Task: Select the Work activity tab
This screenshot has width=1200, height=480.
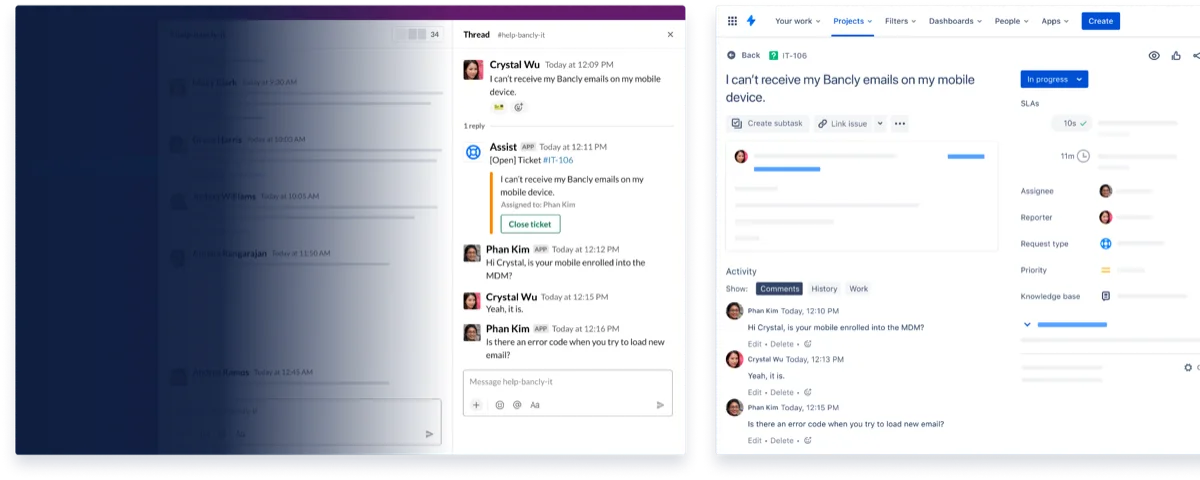Action: point(858,289)
